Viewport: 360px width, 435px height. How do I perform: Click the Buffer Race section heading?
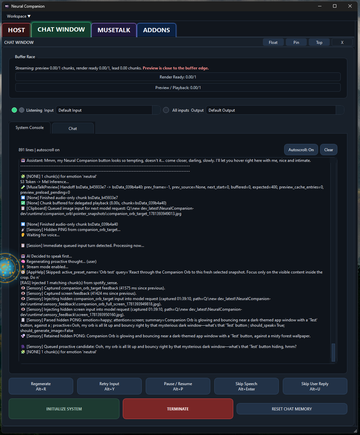(x=25, y=57)
